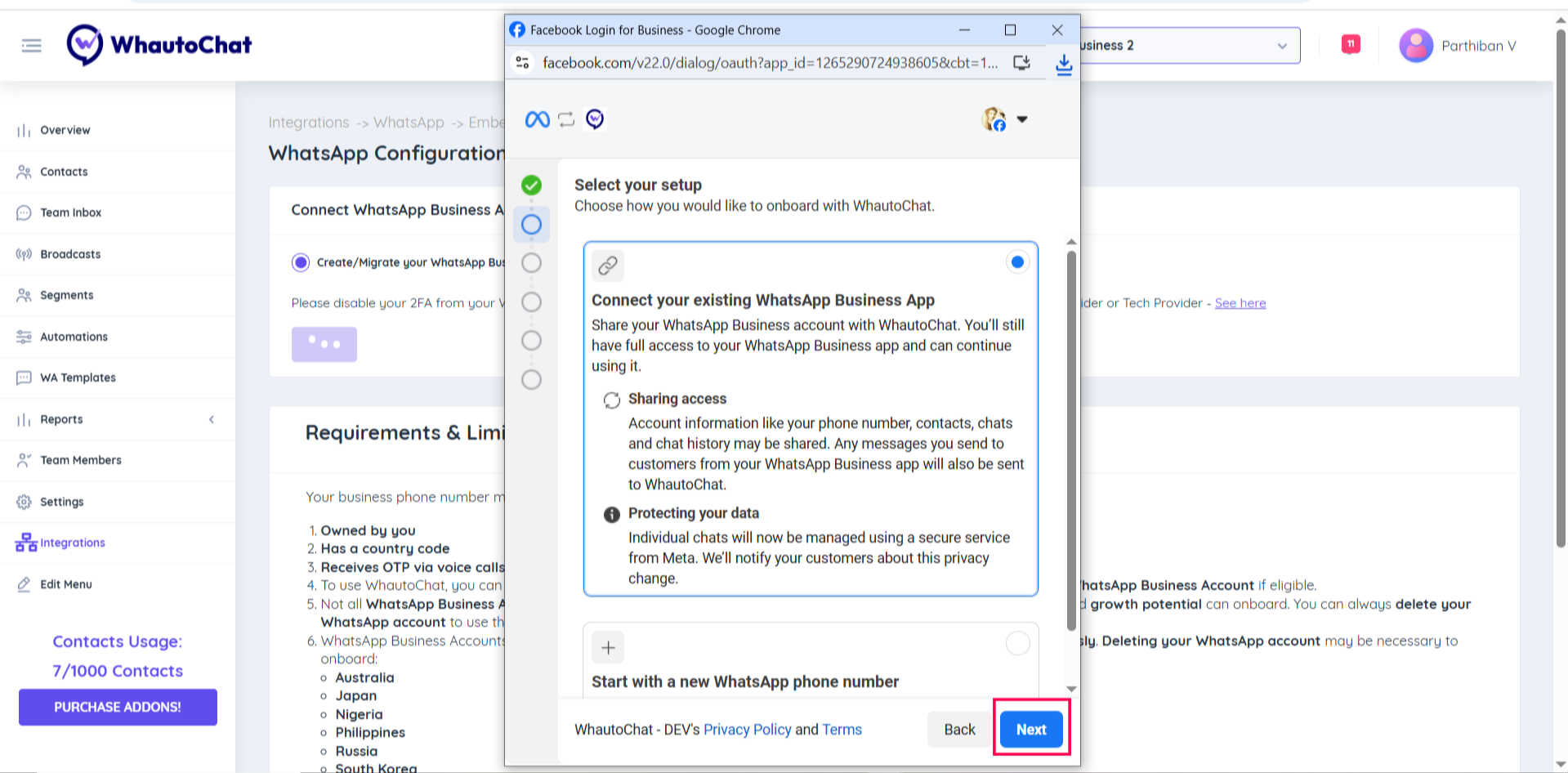
Task: Click the Settings gear icon
Action: [24, 502]
